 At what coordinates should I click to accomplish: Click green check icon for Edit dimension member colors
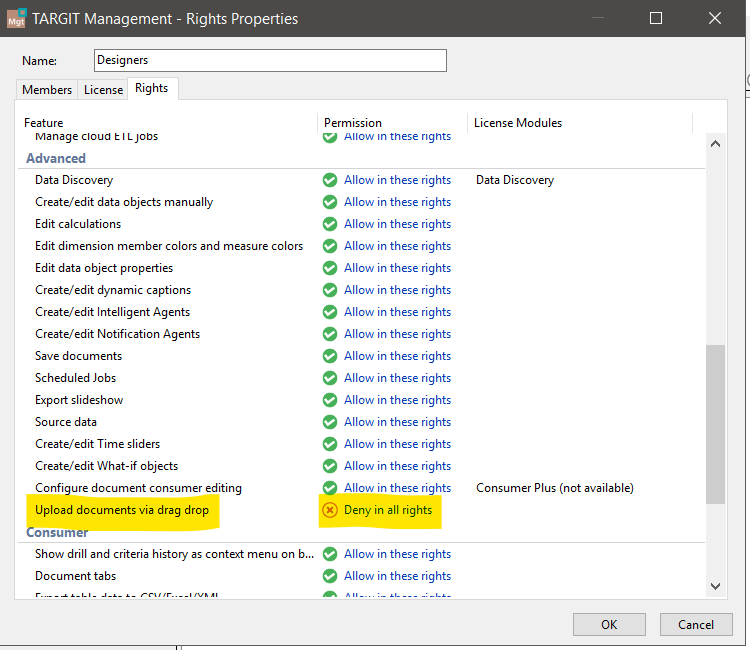pyautogui.click(x=330, y=246)
